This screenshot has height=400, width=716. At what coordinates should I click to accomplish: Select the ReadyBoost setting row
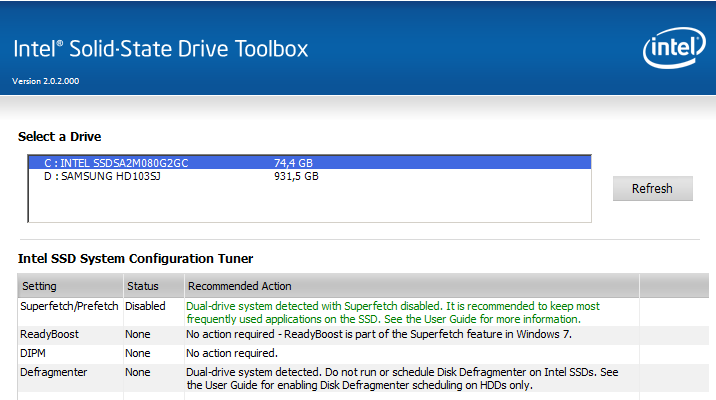pyautogui.click(x=50, y=334)
